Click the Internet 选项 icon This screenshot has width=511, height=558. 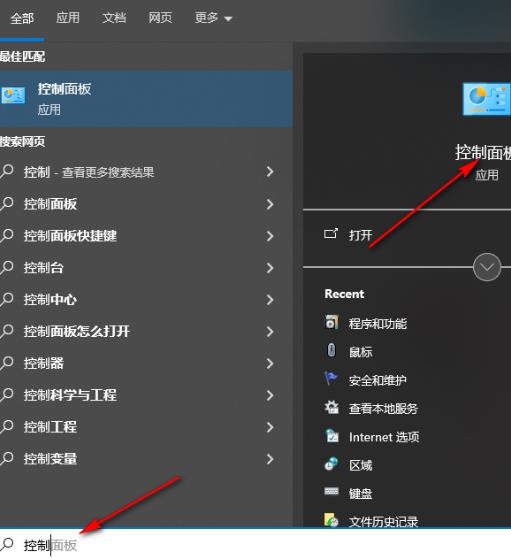click(x=332, y=436)
